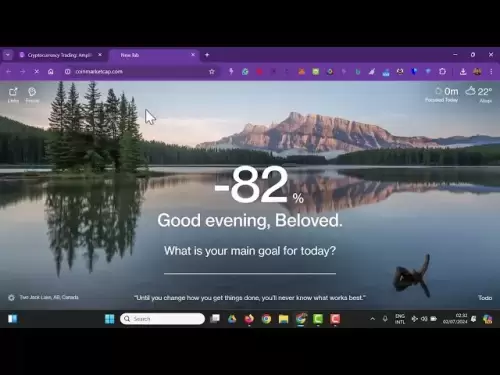500x375 pixels.
Task: Stop loading the page
Action: pos(37,72)
